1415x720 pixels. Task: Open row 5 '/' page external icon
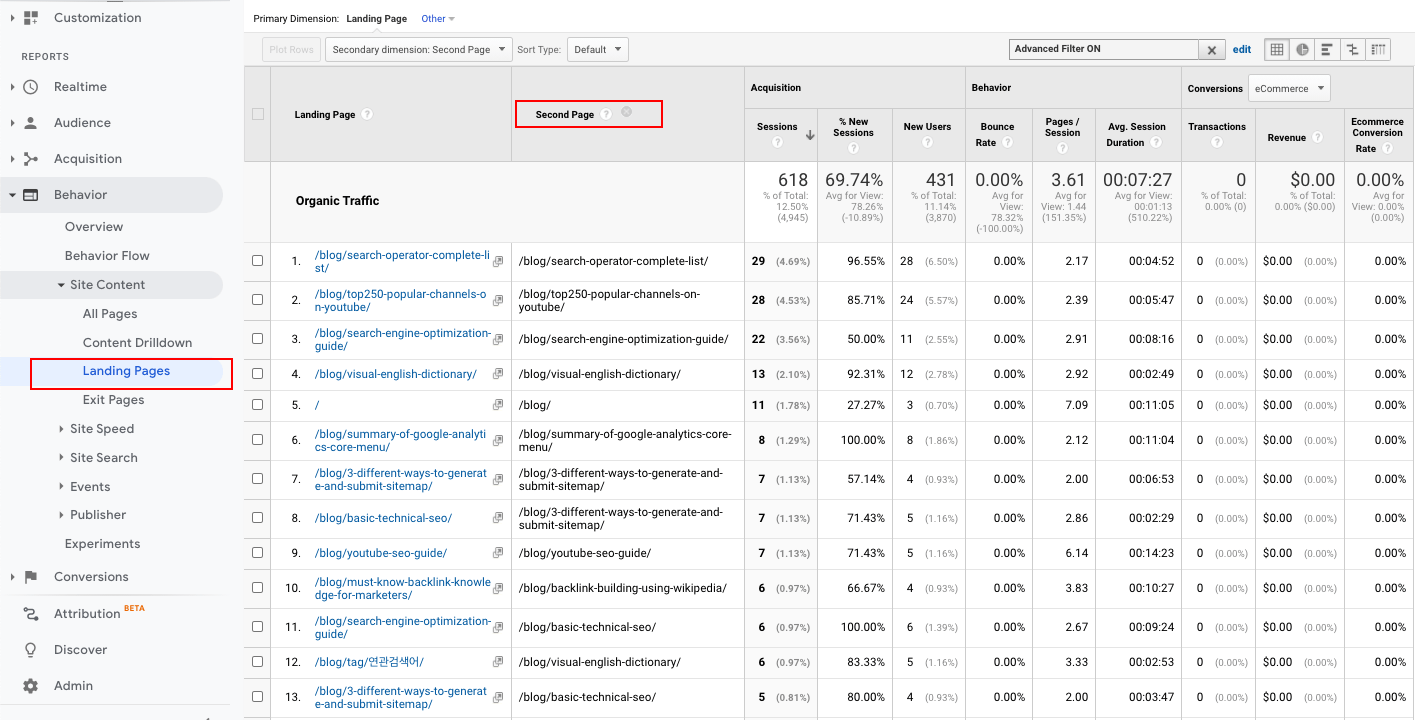498,405
